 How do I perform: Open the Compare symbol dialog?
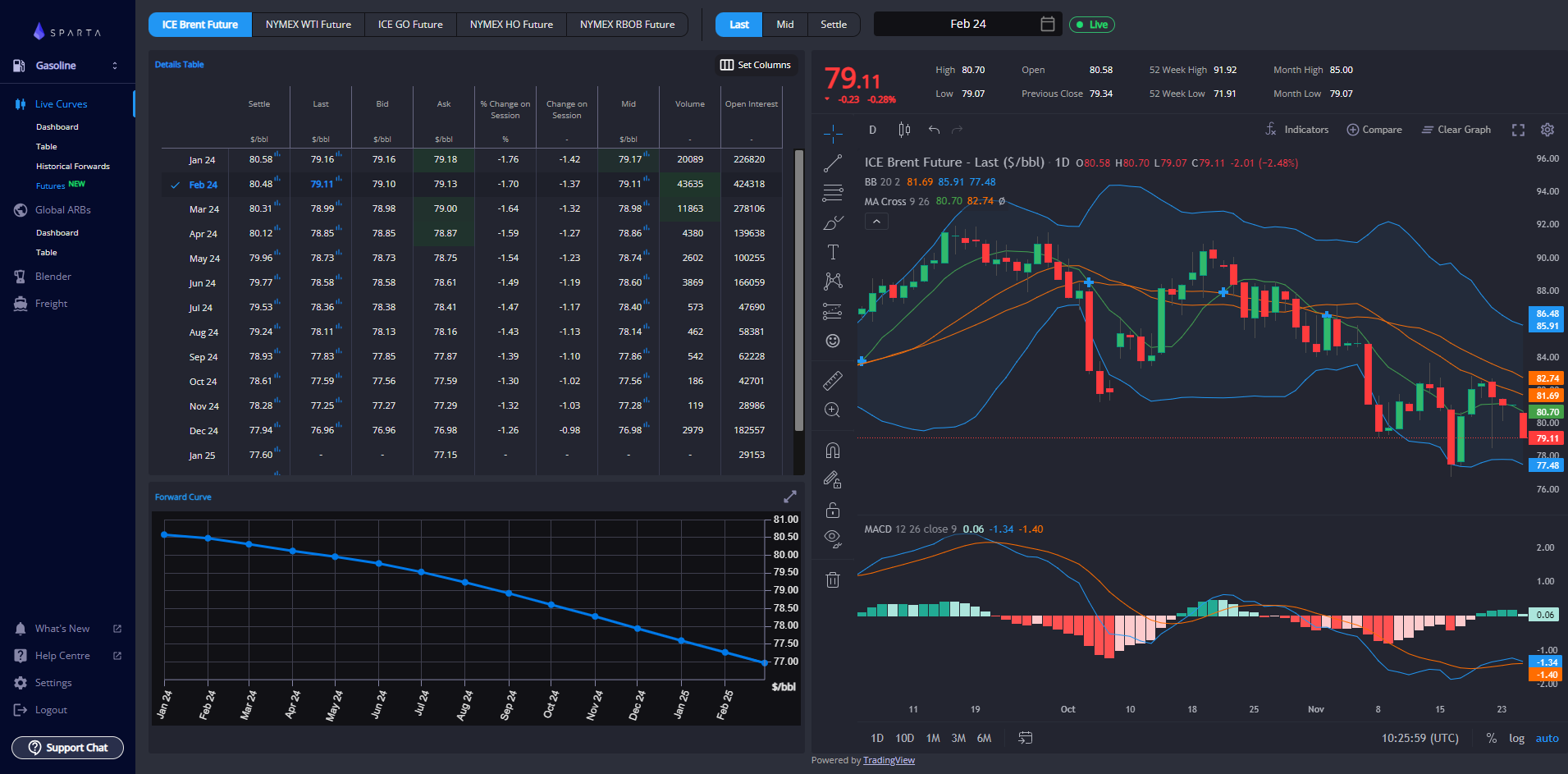1374,130
